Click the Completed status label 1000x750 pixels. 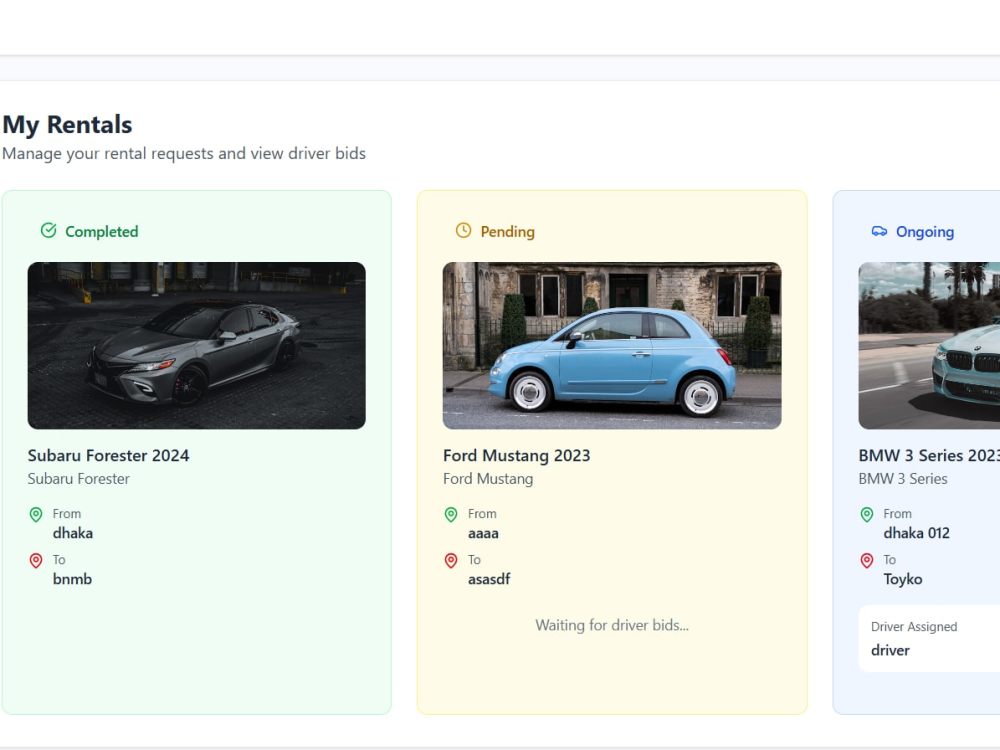click(101, 232)
